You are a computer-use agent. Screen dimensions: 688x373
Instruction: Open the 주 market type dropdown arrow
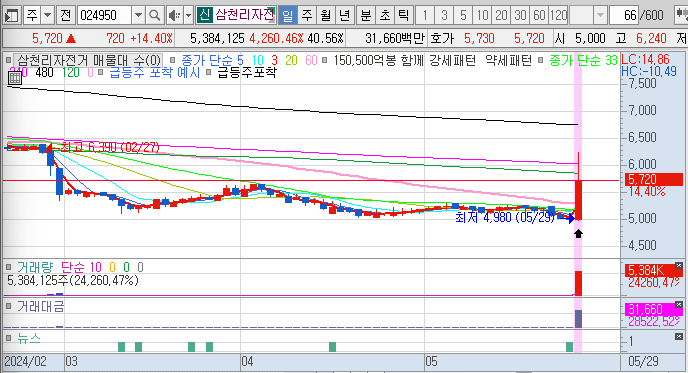pos(47,16)
